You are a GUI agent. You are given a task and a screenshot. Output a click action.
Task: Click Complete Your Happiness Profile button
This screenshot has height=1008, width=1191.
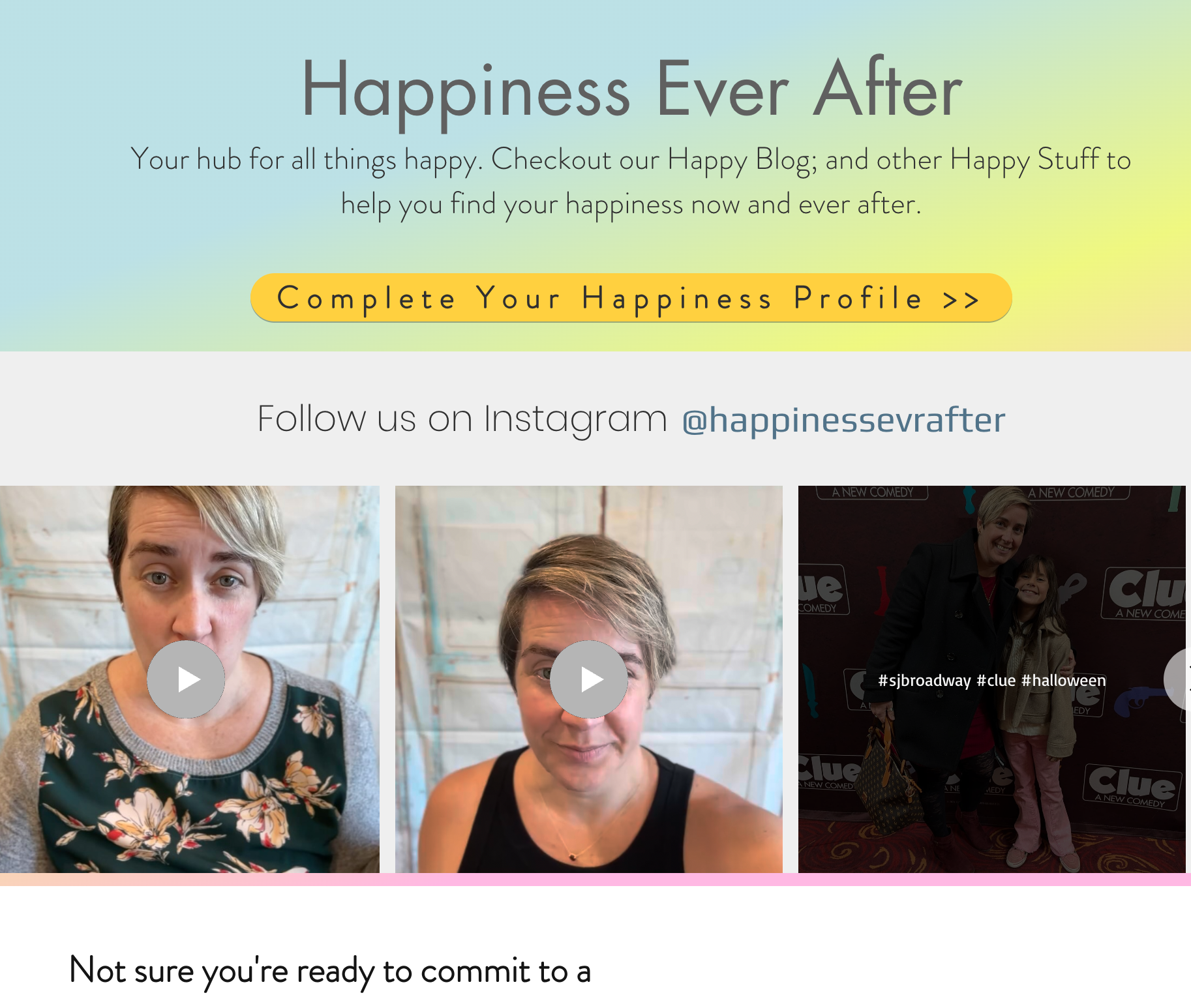click(631, 298)
